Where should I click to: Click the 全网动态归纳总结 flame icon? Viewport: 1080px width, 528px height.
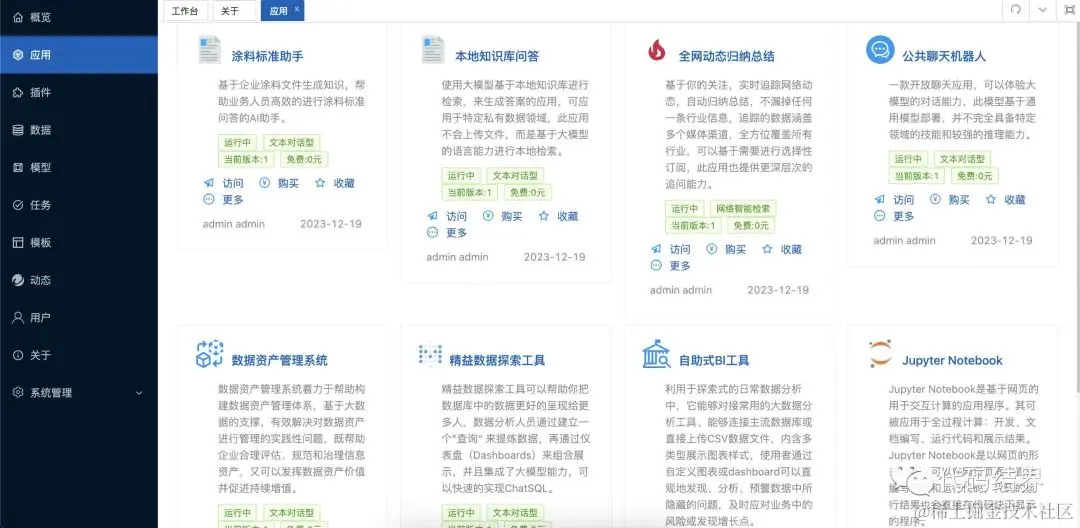656,50
